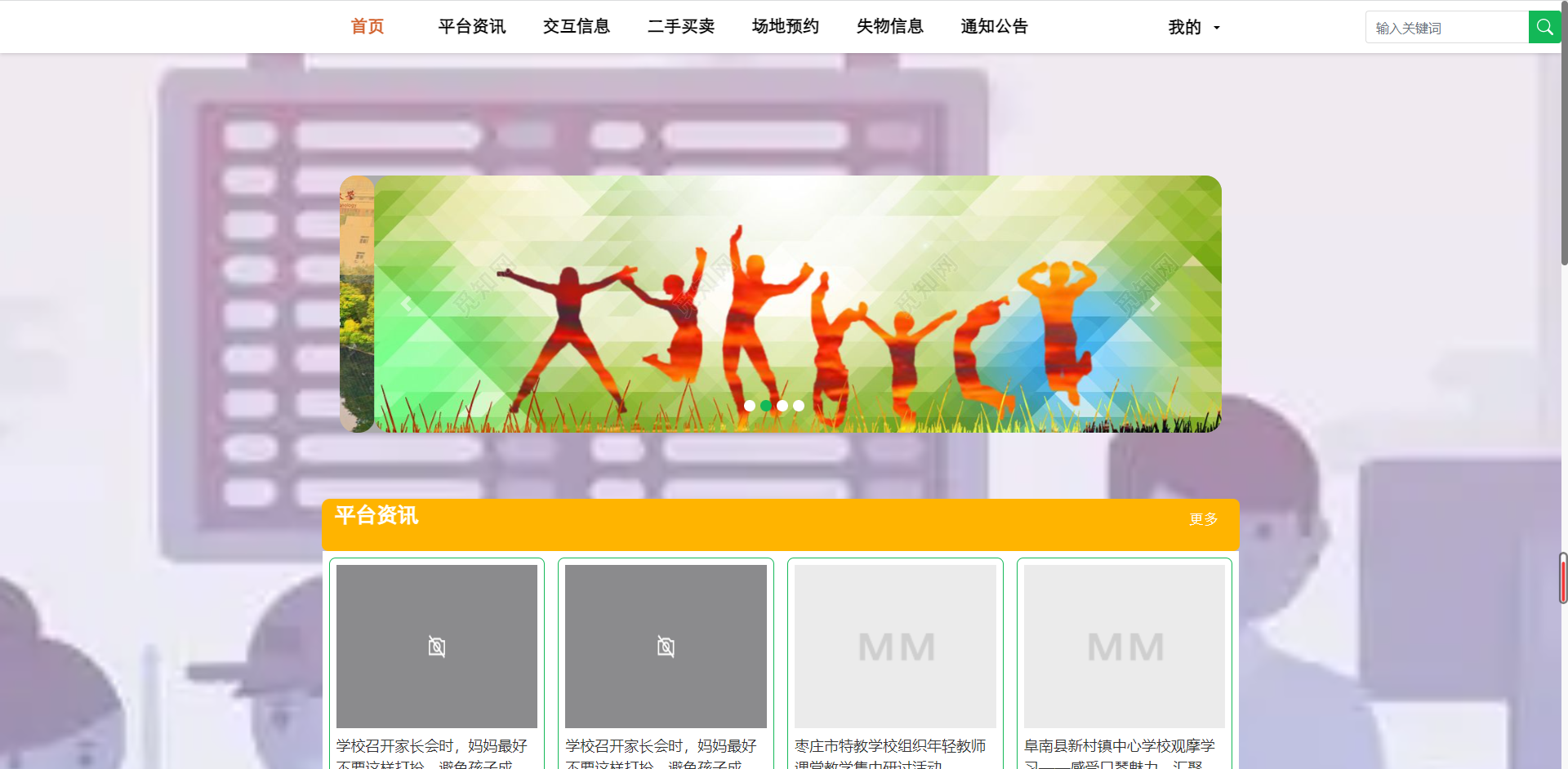1568x769 pixels.
Task: Click the carousel previous arrow
Action: click(x=406, y=303)
